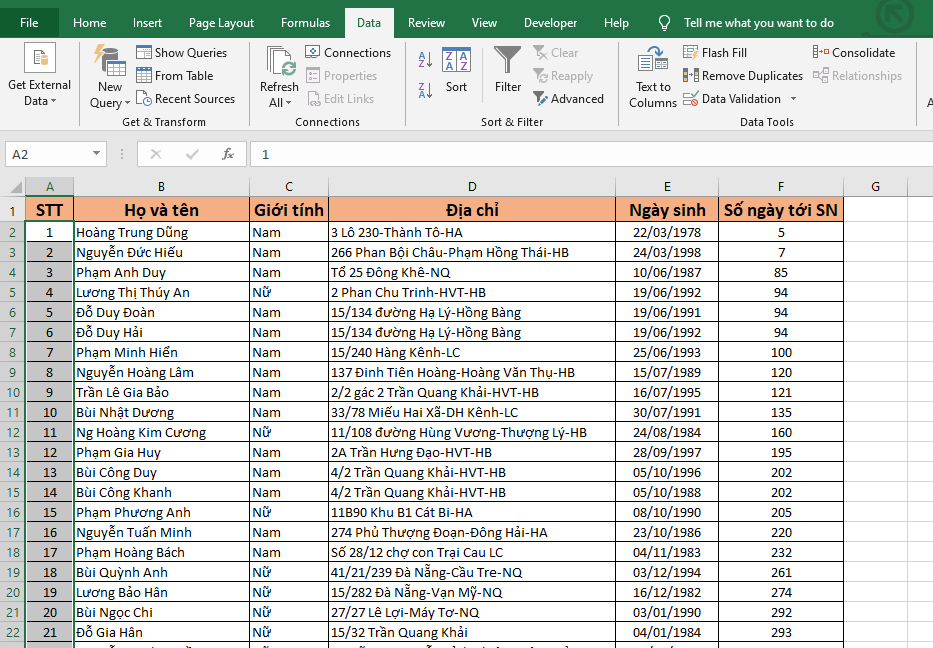The height and width of the screenshot is (648, 933).
Task: Open the Advanced filter option
Action: [x=568, y=99]
